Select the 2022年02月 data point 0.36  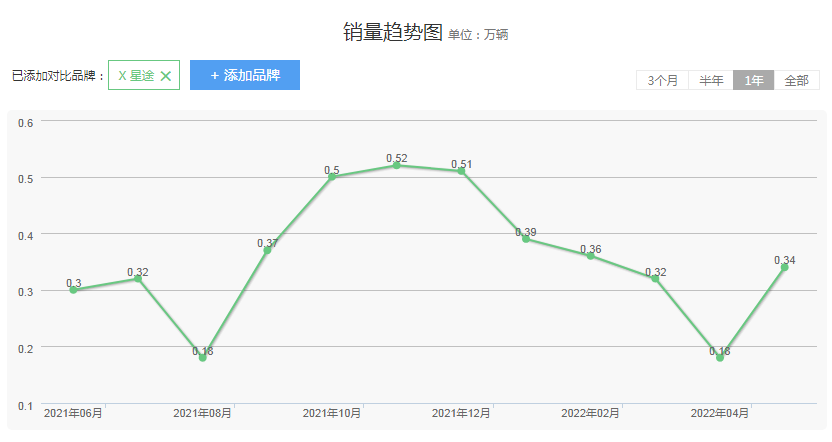(590, 256)
